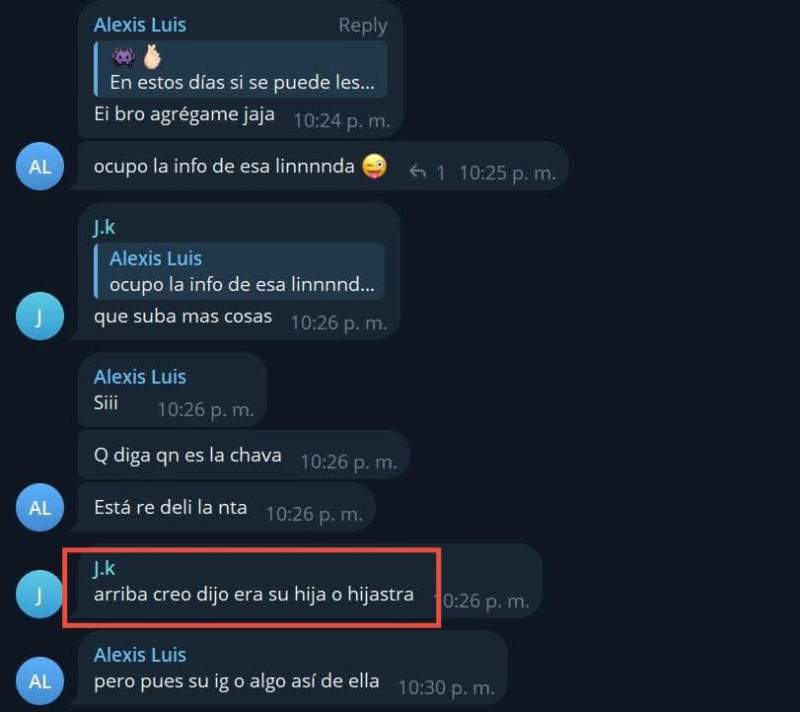This screenshot has width=800, height=712.
Task: Select the 'Q diga qn es la chava' message
Action: [x=244, y=455]
